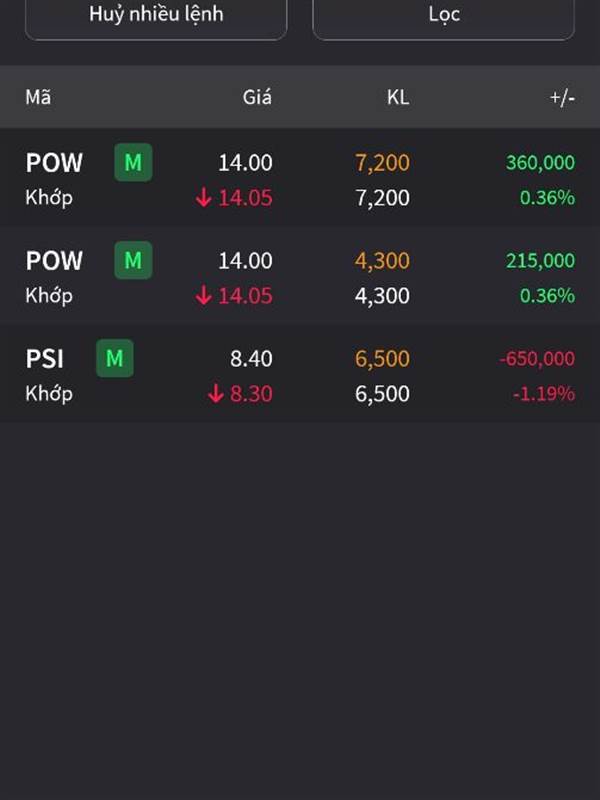Open the POW order with 360,000 gain
600x800 pixels.
[300, 179]
